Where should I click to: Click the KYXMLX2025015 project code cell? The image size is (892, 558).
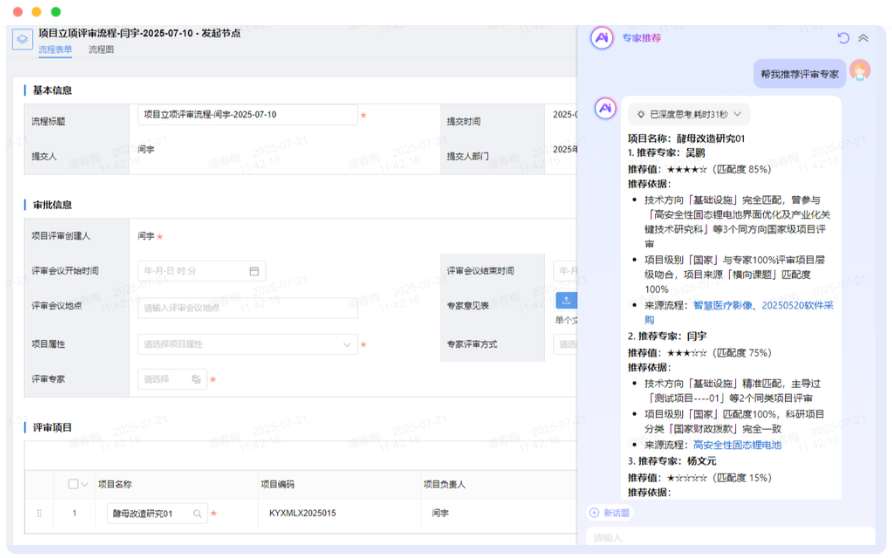[x=303, y=513]
